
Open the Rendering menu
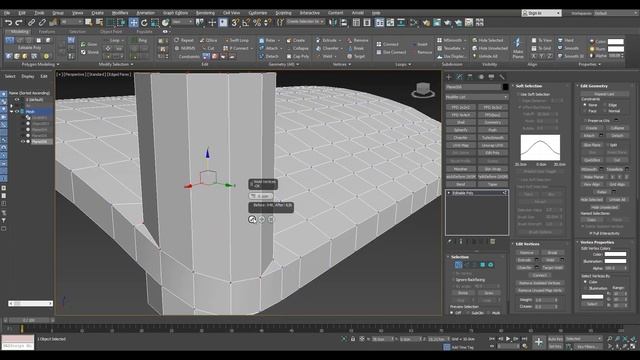point(205,13)
